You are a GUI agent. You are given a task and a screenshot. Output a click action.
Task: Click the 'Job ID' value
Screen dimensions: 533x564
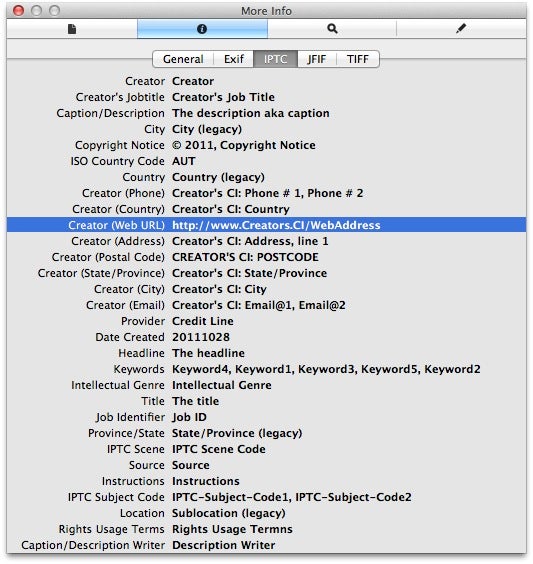tap(189, 417)
